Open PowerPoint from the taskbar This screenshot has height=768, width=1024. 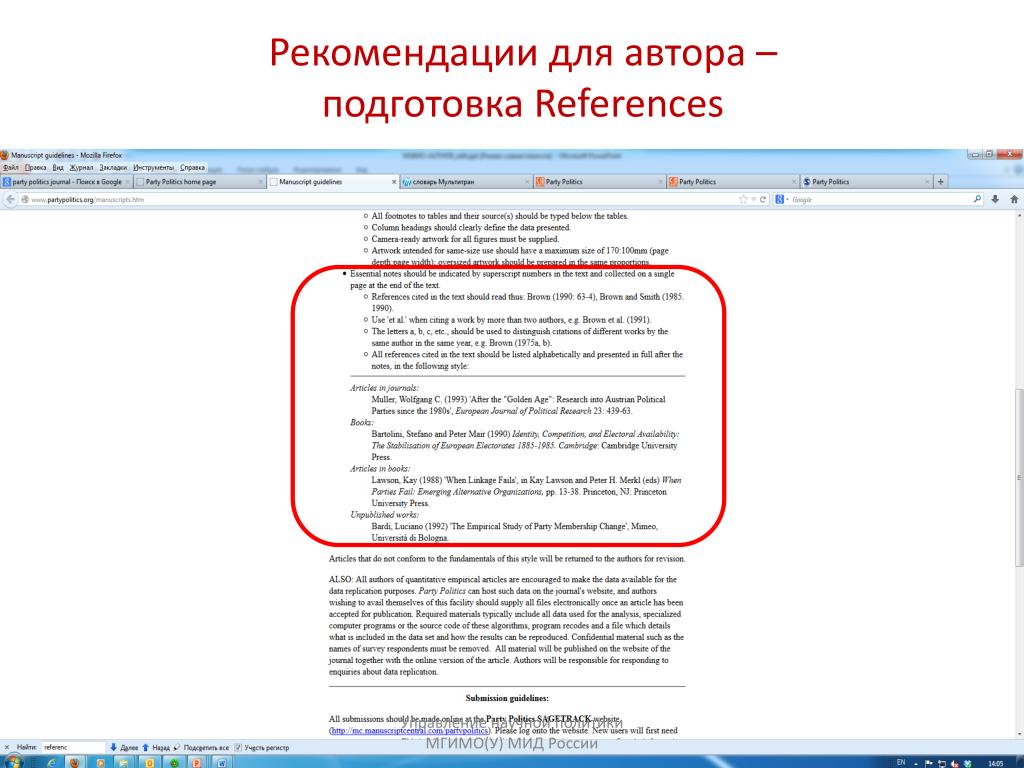click(196, 762)
